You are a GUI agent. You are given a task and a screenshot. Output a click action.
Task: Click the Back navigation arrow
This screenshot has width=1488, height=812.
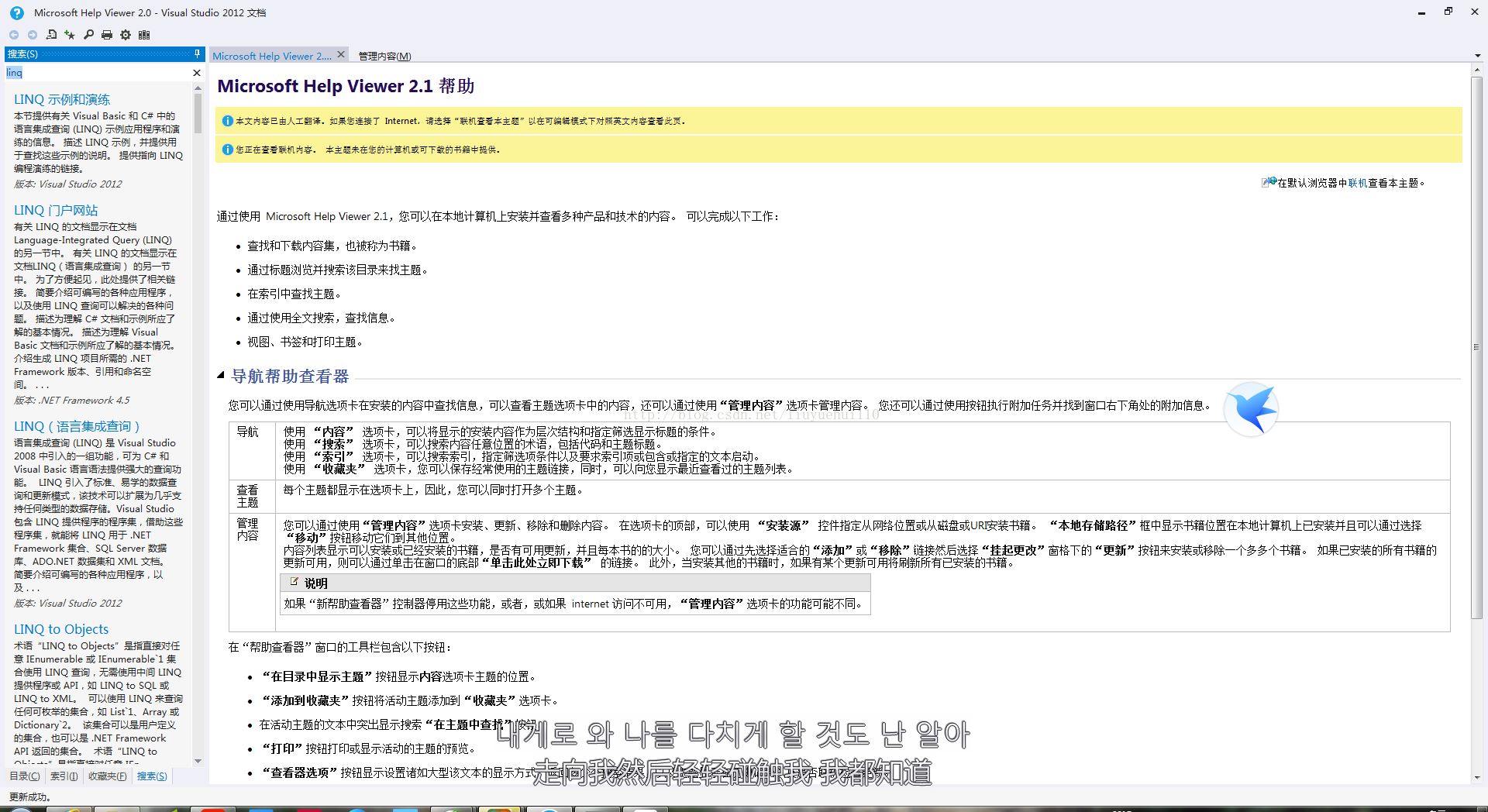[14, 35]
